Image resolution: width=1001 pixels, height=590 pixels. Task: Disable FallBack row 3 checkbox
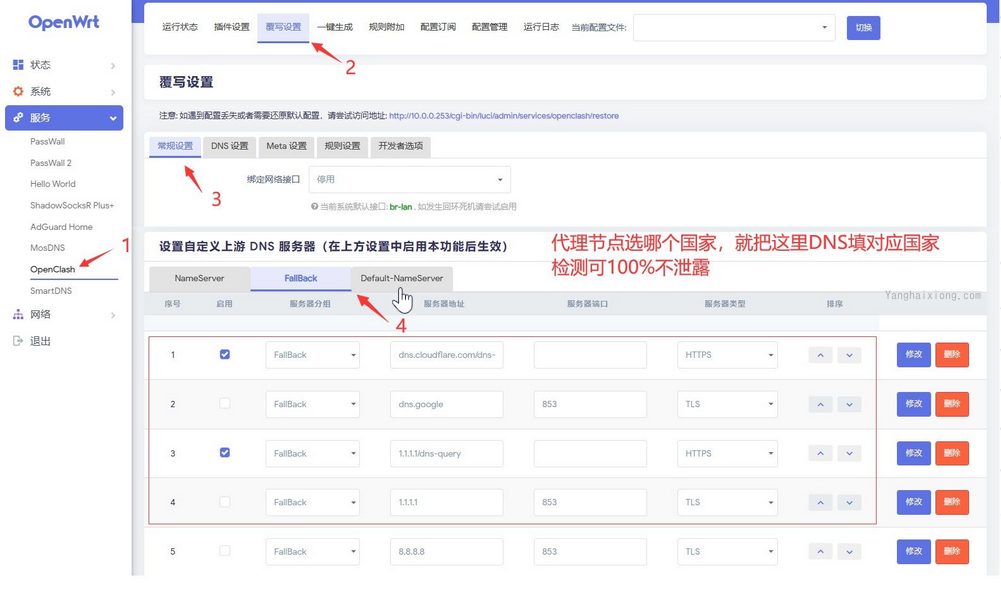(225, 453)
